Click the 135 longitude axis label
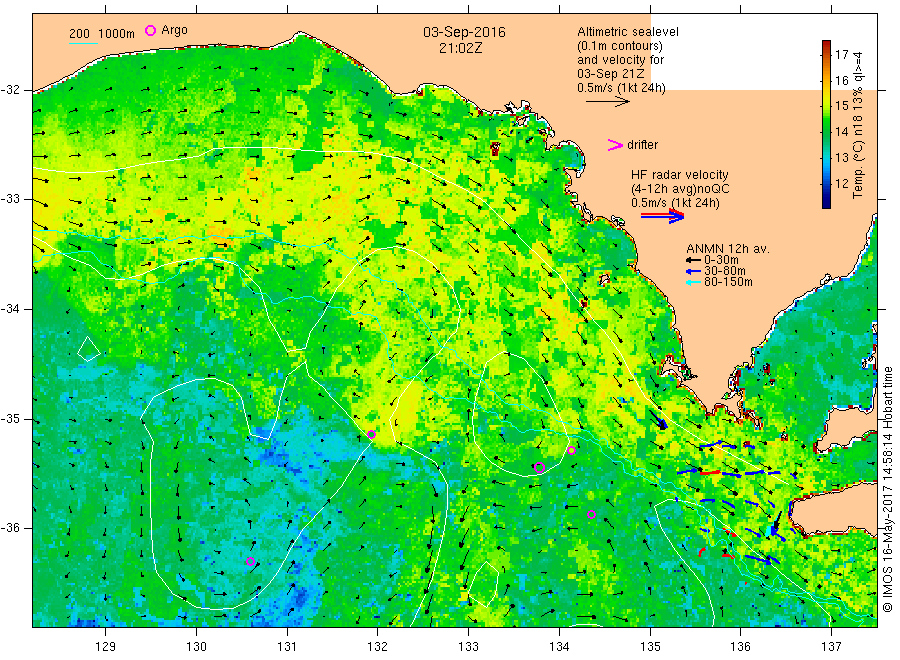 650,647
